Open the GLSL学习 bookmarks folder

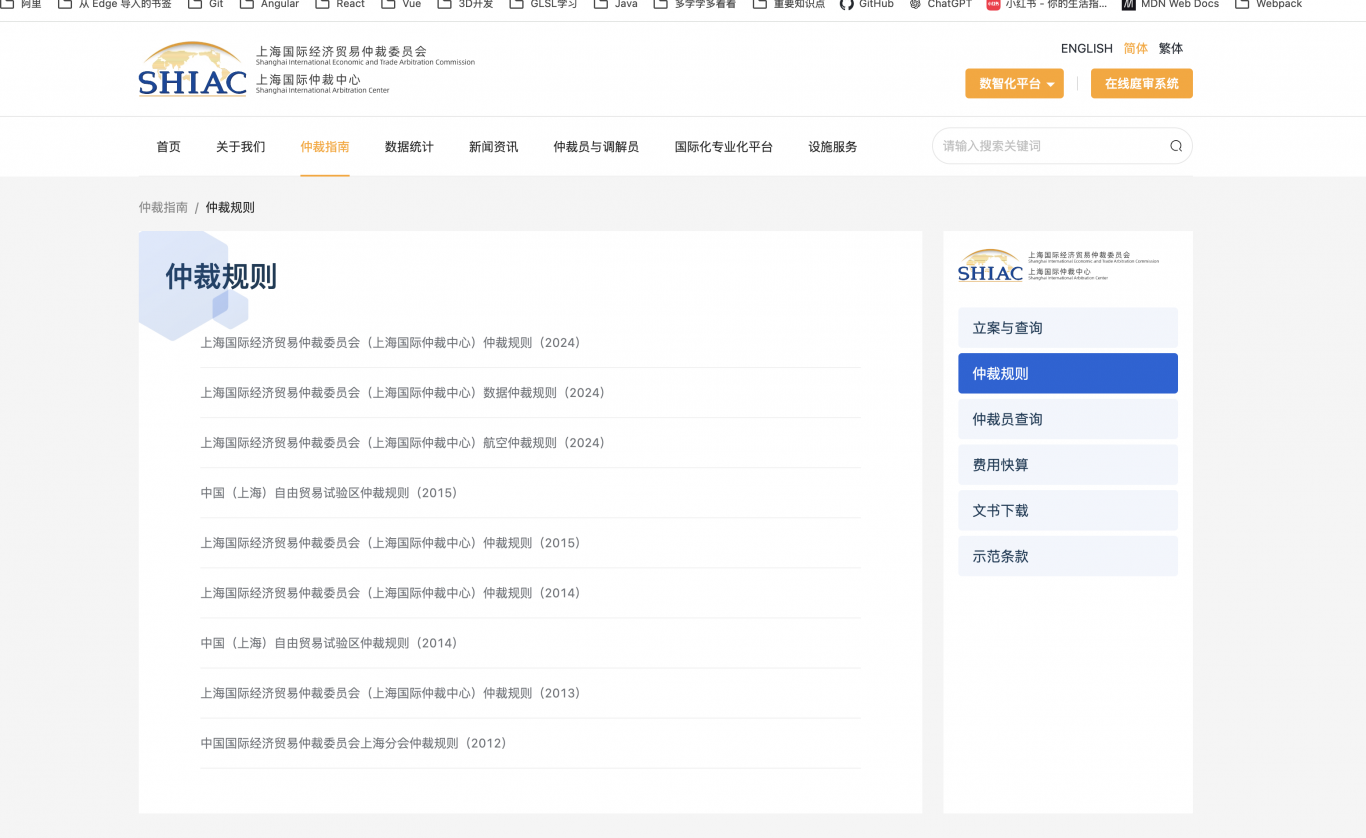(x=543, y=4)
